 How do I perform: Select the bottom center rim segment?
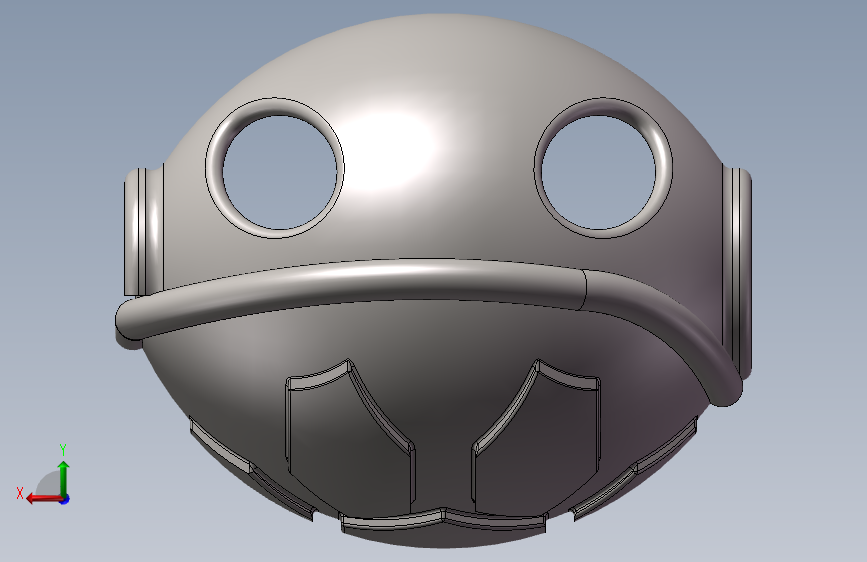[x=444, y=521]
